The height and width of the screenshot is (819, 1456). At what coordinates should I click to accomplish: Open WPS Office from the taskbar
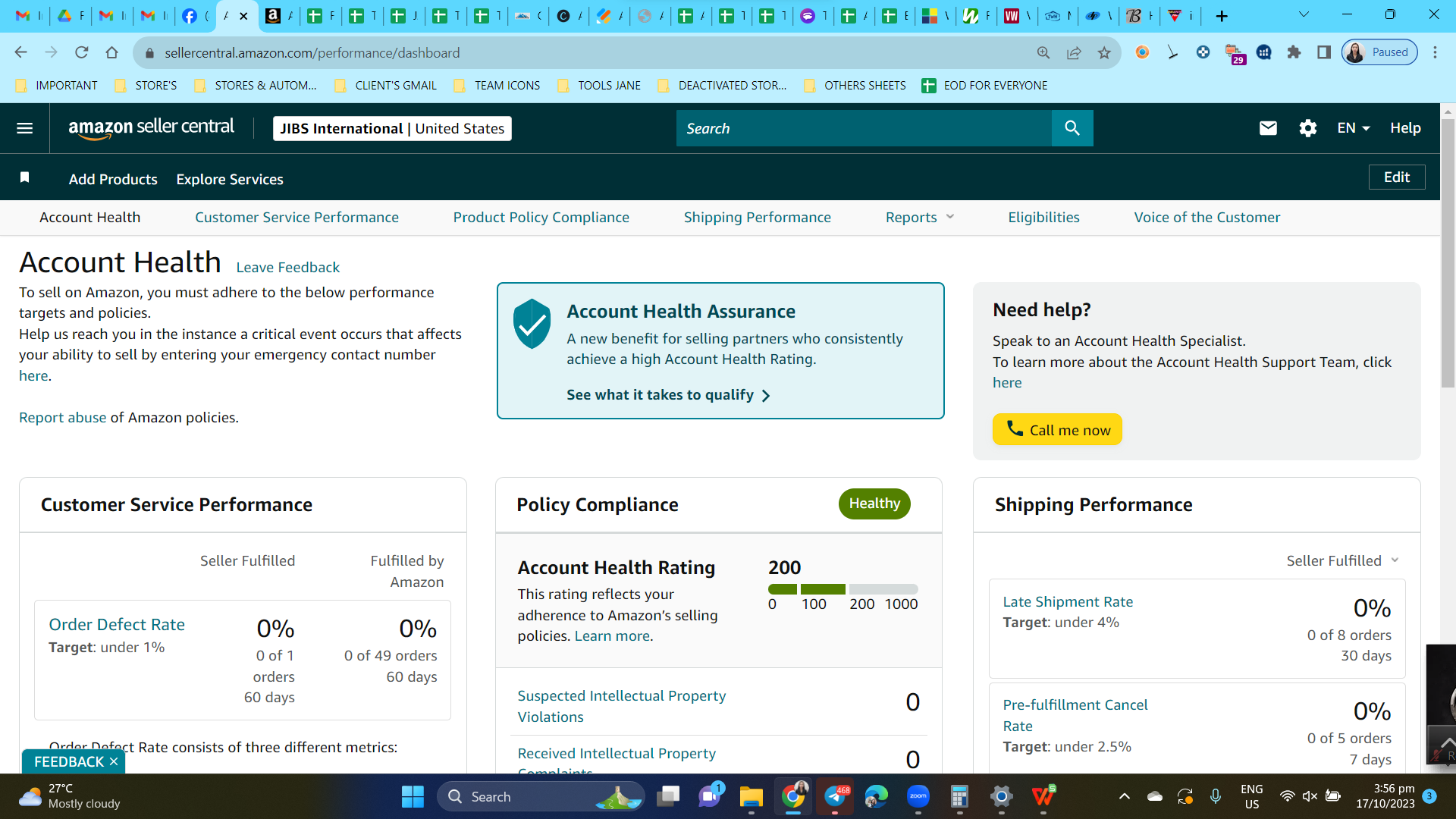(1043, 796)
